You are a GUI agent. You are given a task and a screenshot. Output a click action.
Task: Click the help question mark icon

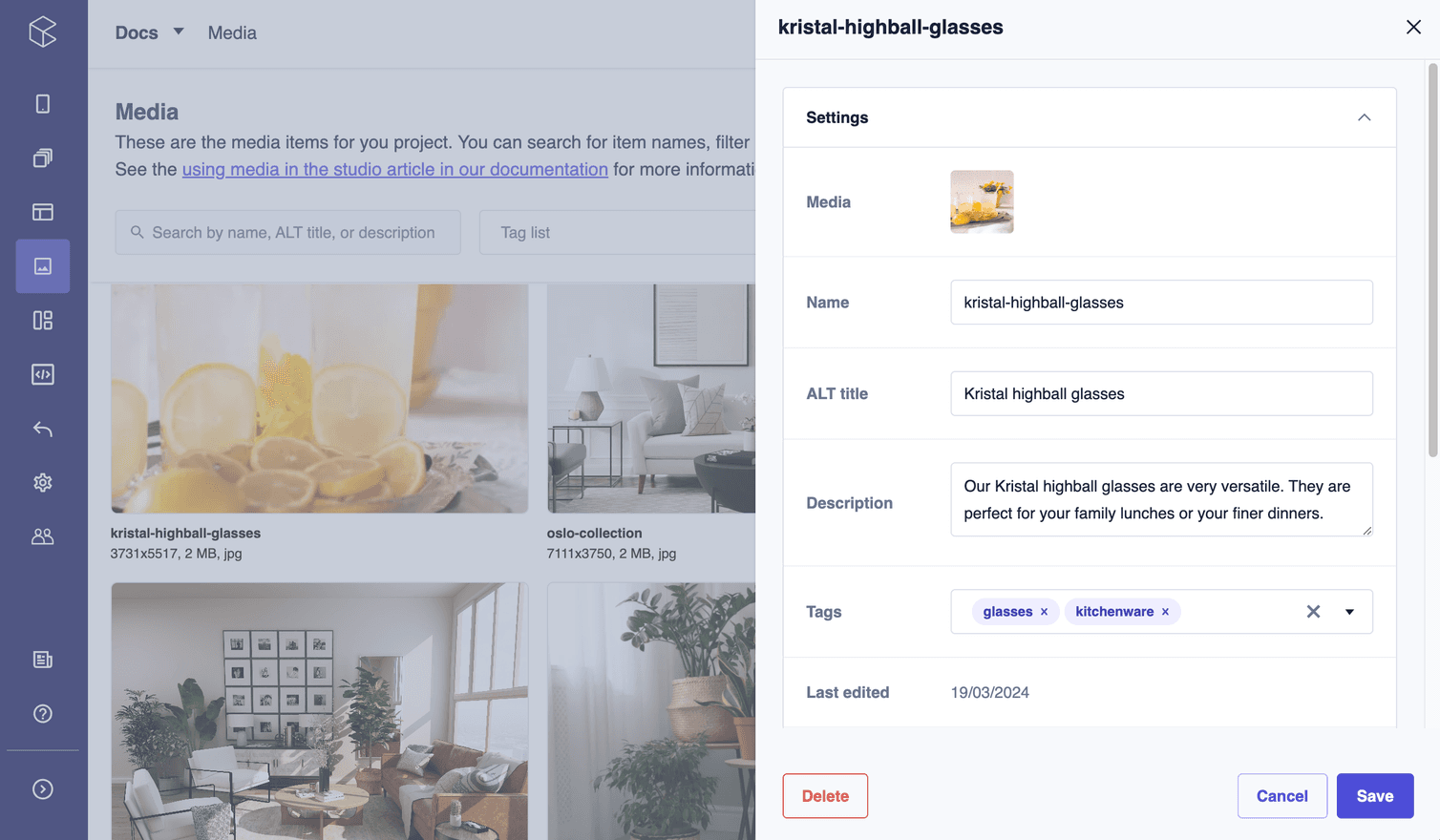point(43,713)
